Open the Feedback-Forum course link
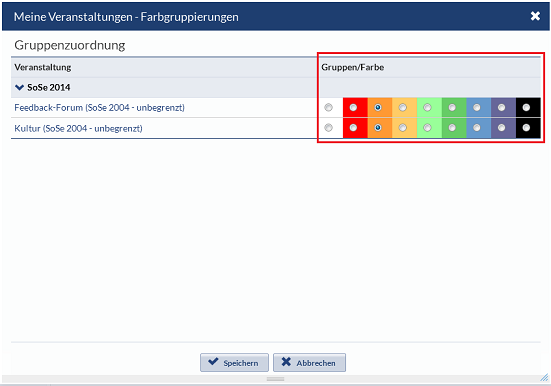 [99, 108]
